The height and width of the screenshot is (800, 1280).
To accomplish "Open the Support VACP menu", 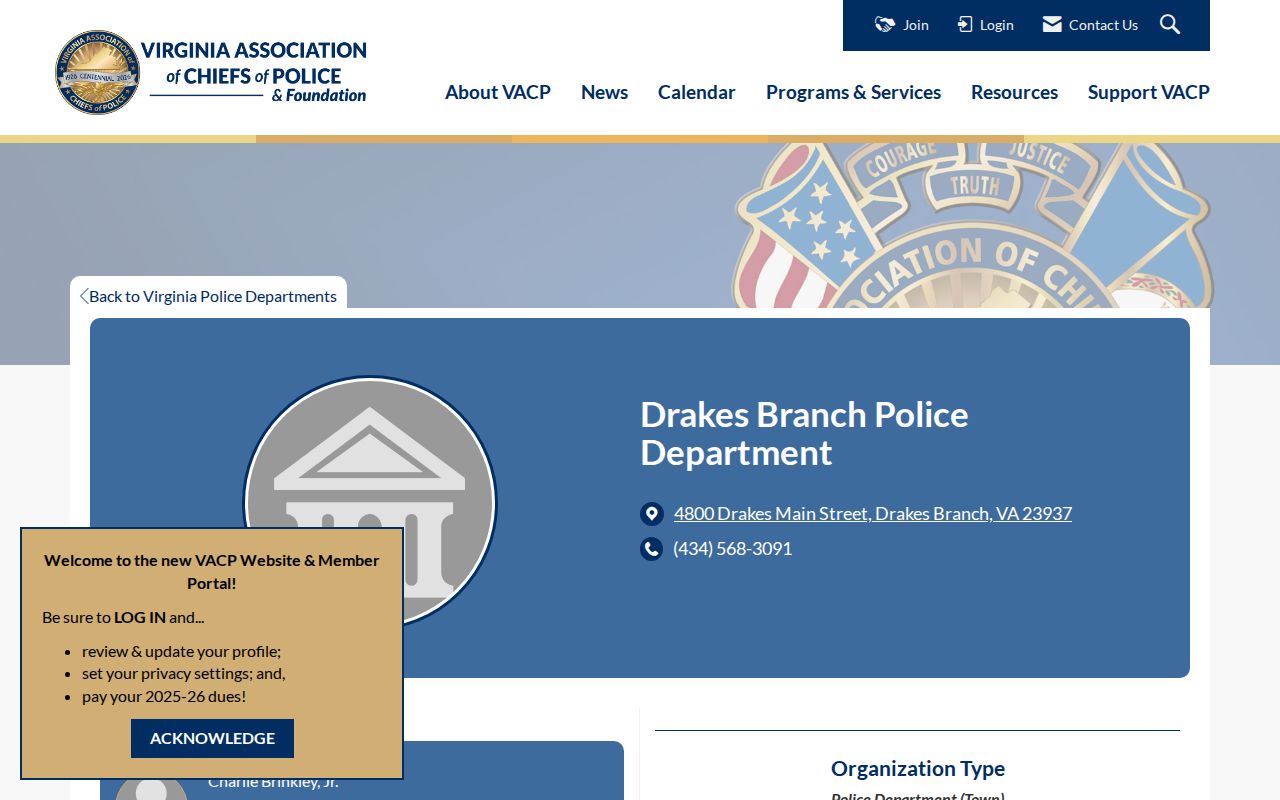I will (1149, 92).
